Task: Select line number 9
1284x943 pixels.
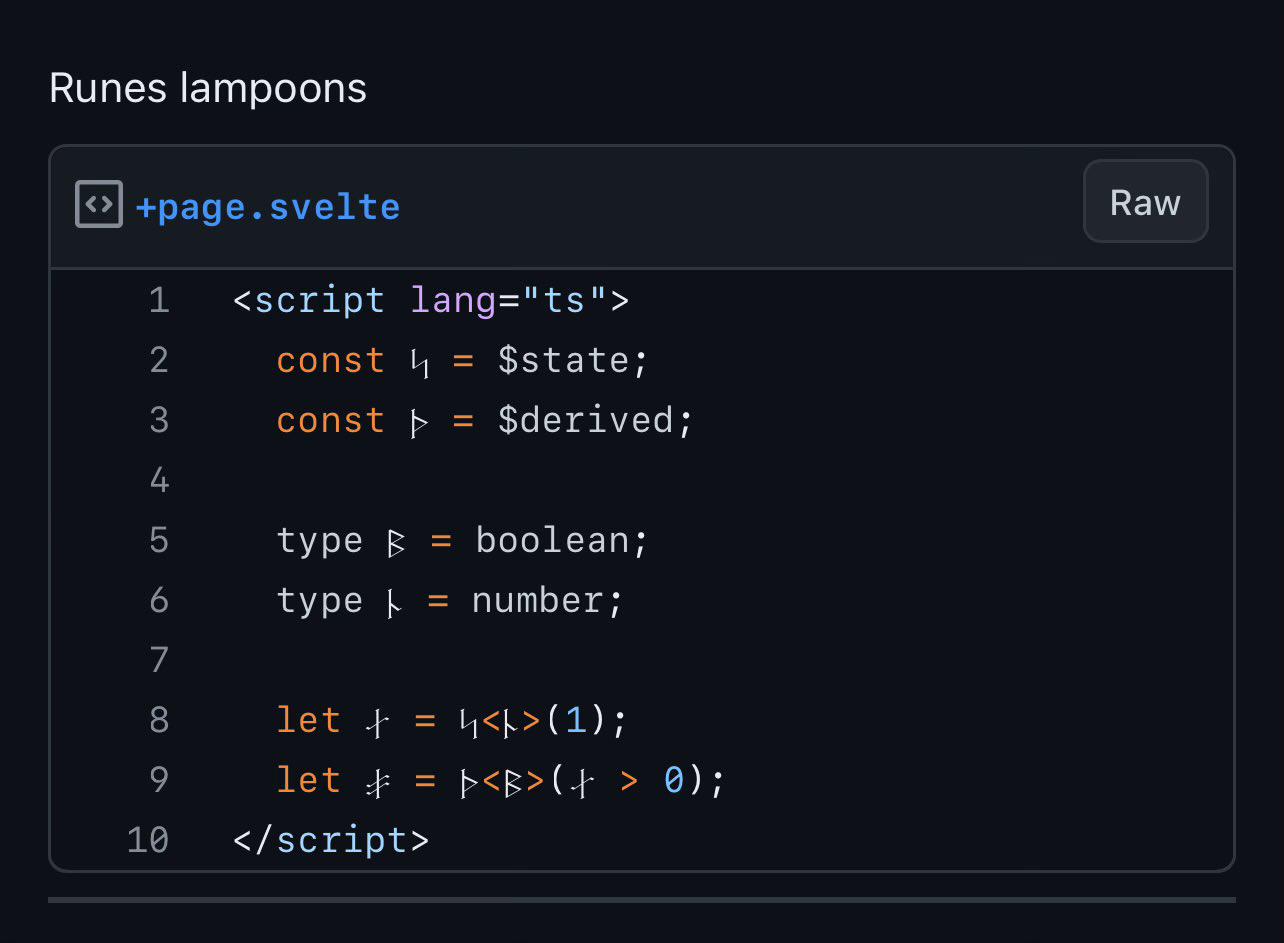Action: [159, 780]
